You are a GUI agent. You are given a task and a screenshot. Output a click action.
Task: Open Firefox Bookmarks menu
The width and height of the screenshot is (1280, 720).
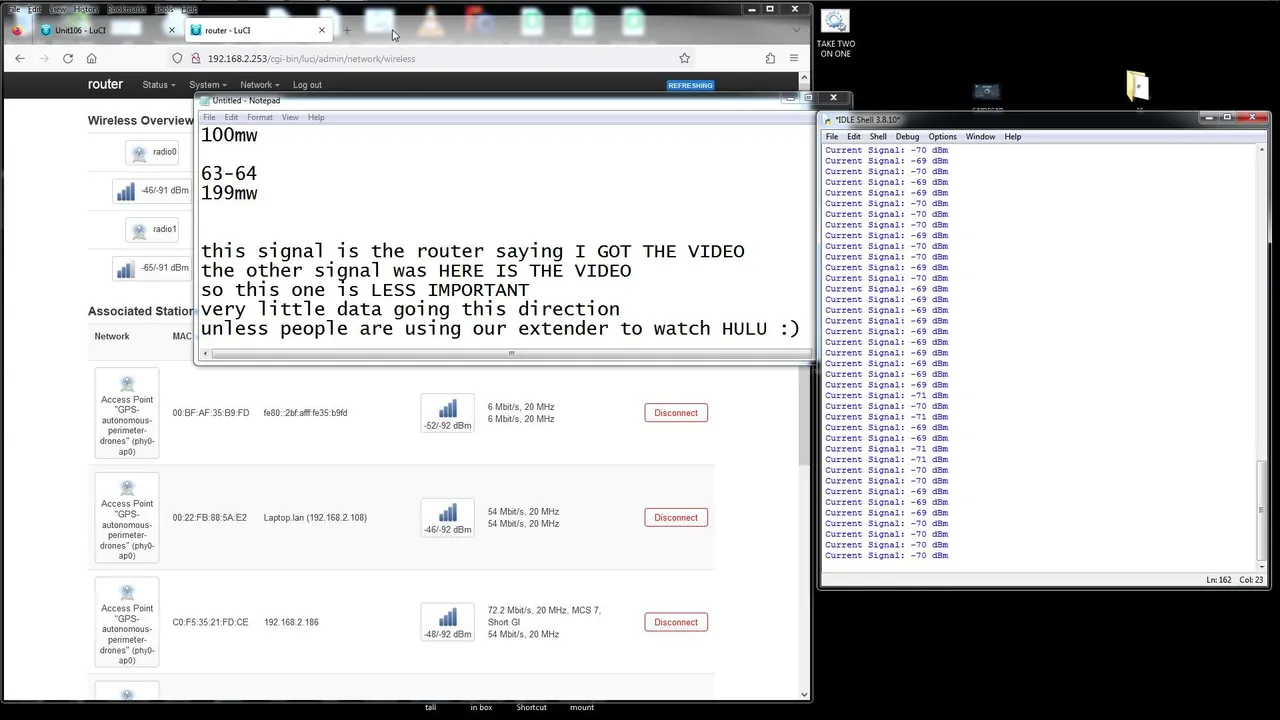pos(126,9)
